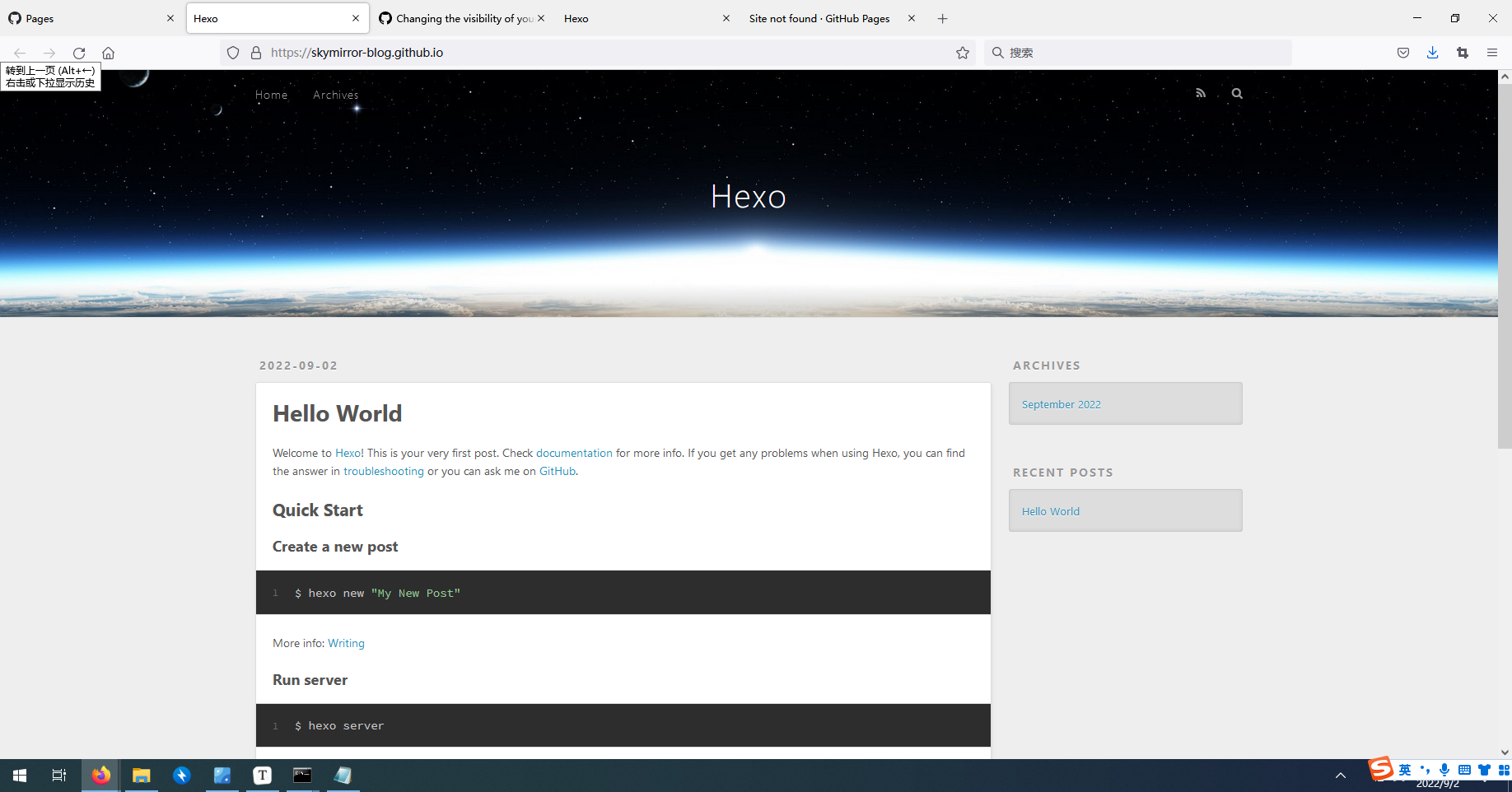The width and height of the screenshot is (1512, 792).
Task: Focus the URL address bar
Action: tap(598, 53)
